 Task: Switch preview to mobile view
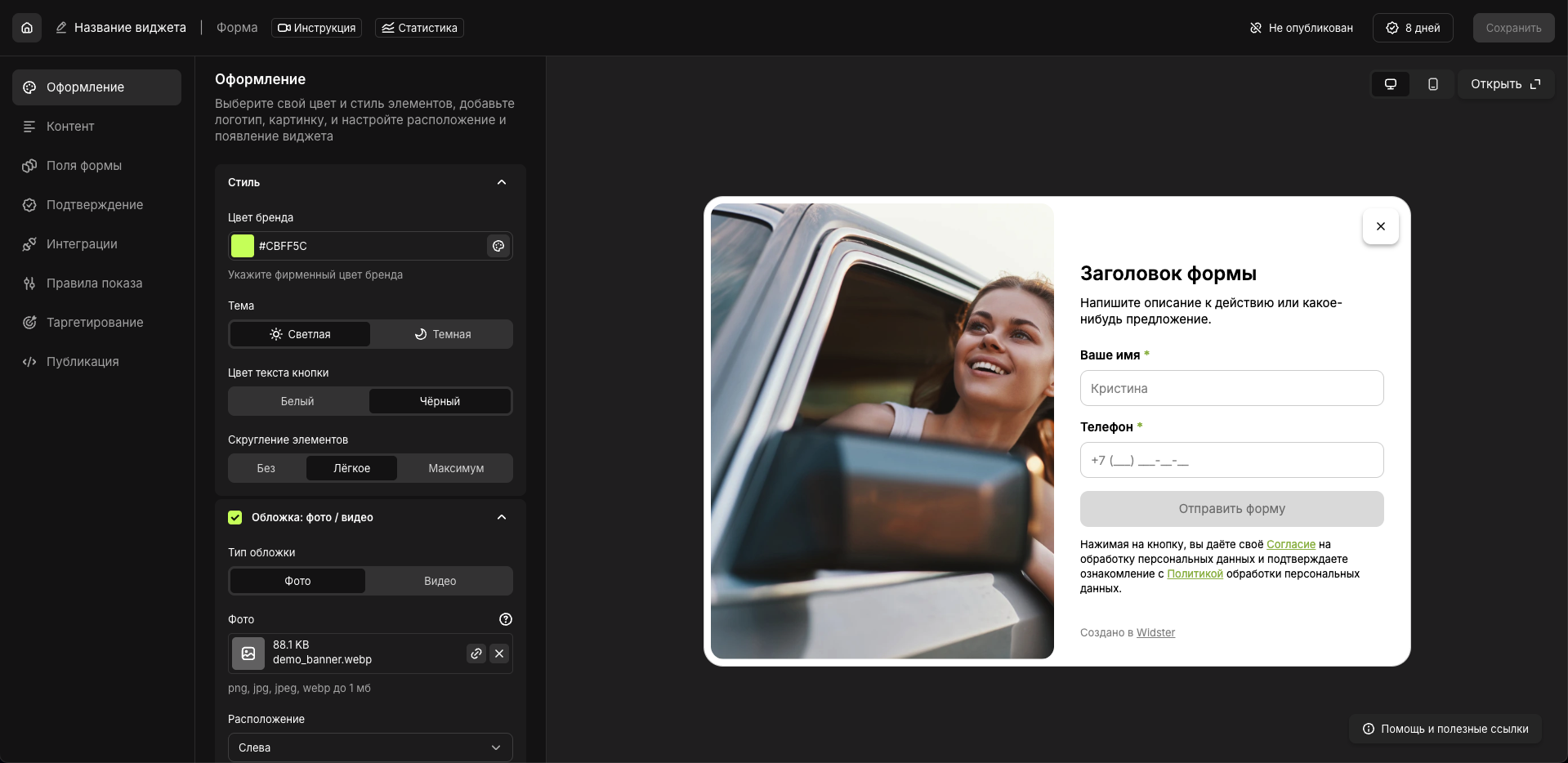[x=1432, y=84]
